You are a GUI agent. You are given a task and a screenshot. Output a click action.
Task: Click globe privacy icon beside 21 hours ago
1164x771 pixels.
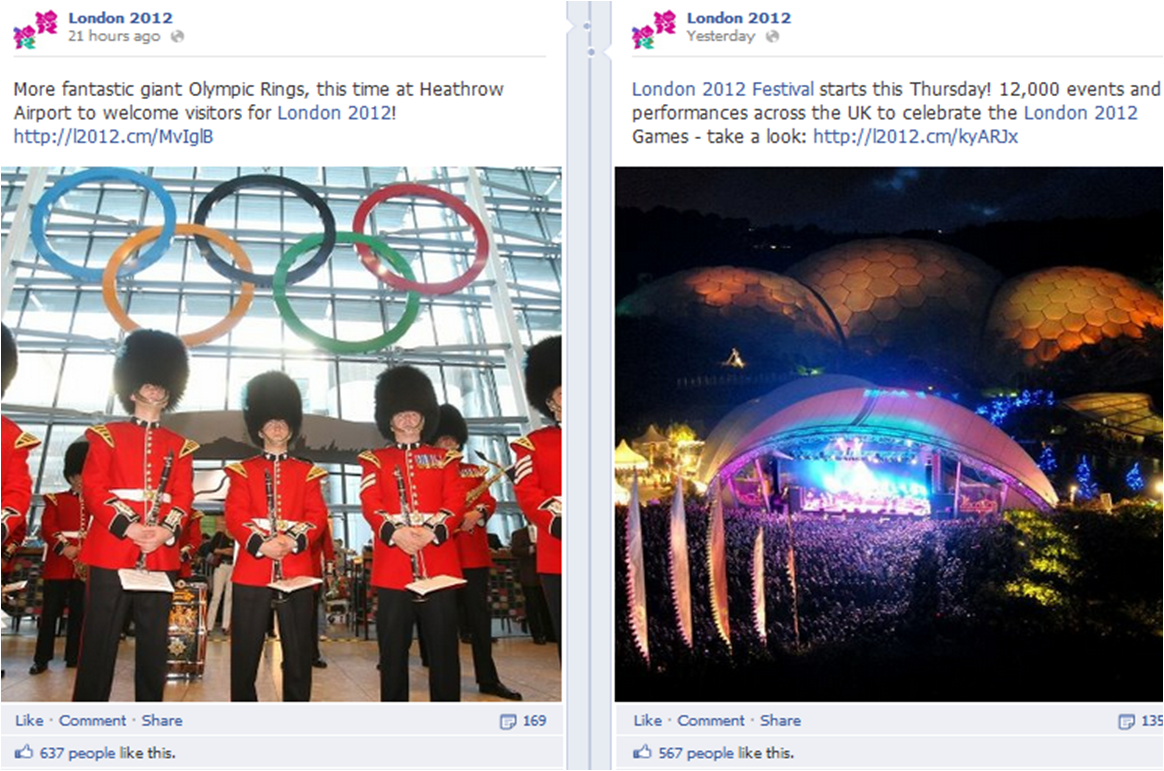pos(177,36)
